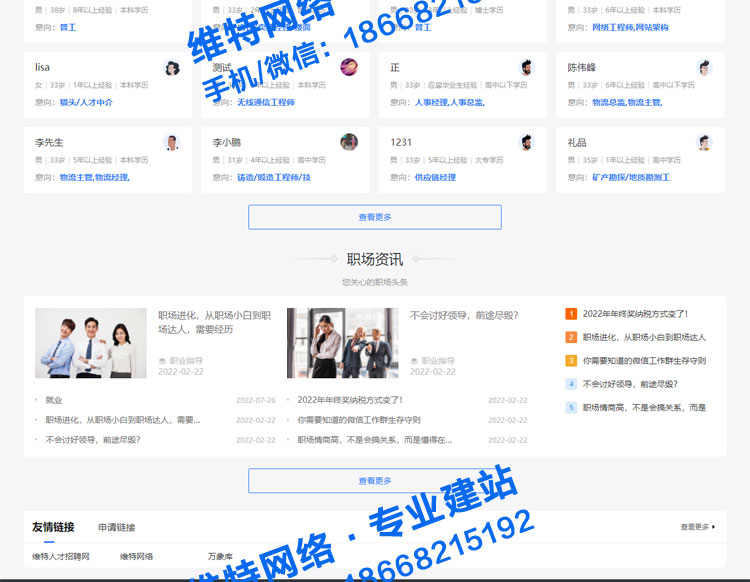Viewport: 750px width, 582px height.
Task: Open the 就业 news list item
Action: 54,400
